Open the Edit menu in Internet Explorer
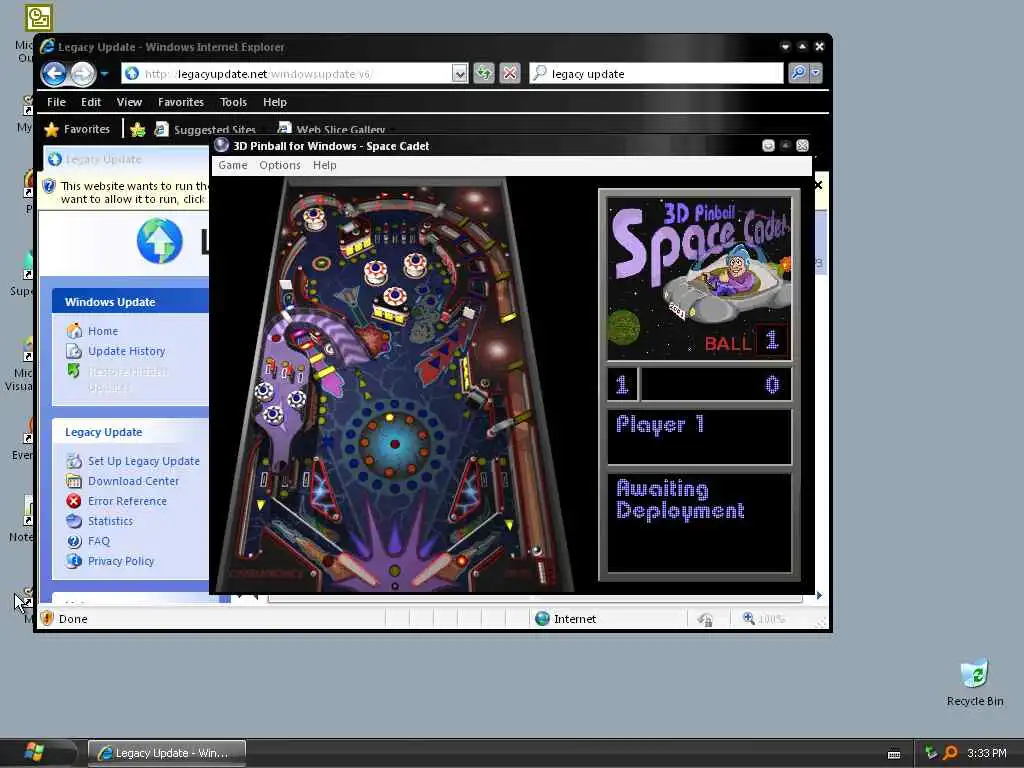The image size is (1024, 768). (91, 102)
